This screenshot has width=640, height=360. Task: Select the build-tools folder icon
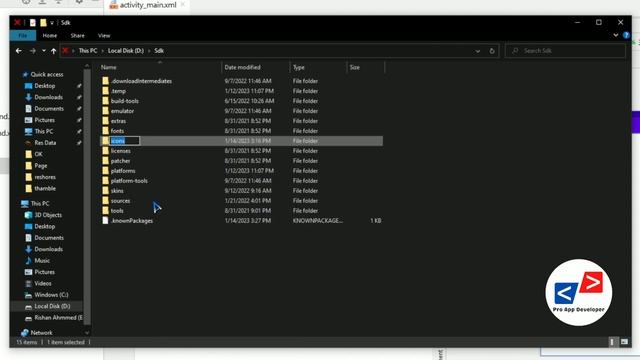coord(105,101)
